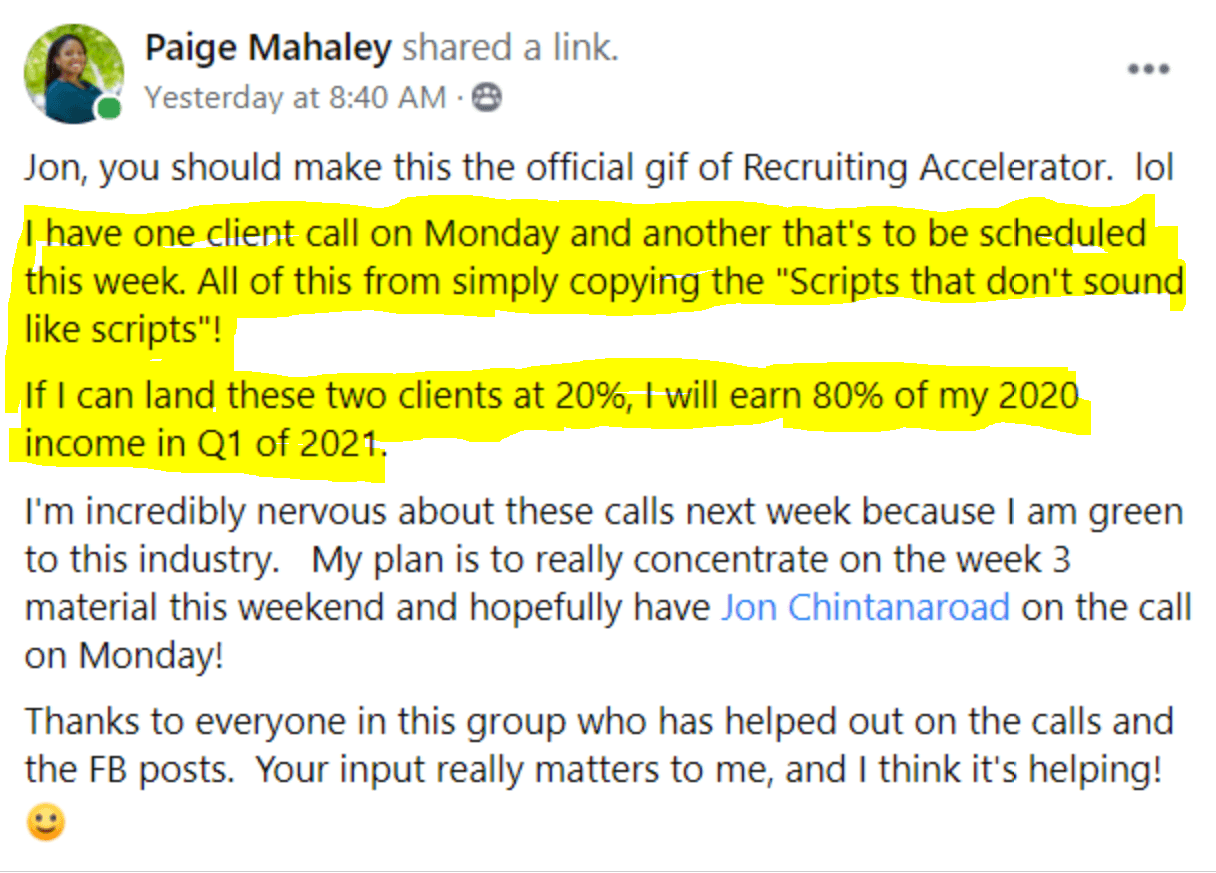
Task: Open Paige Mahaley's profile name link
Action: 268,47
